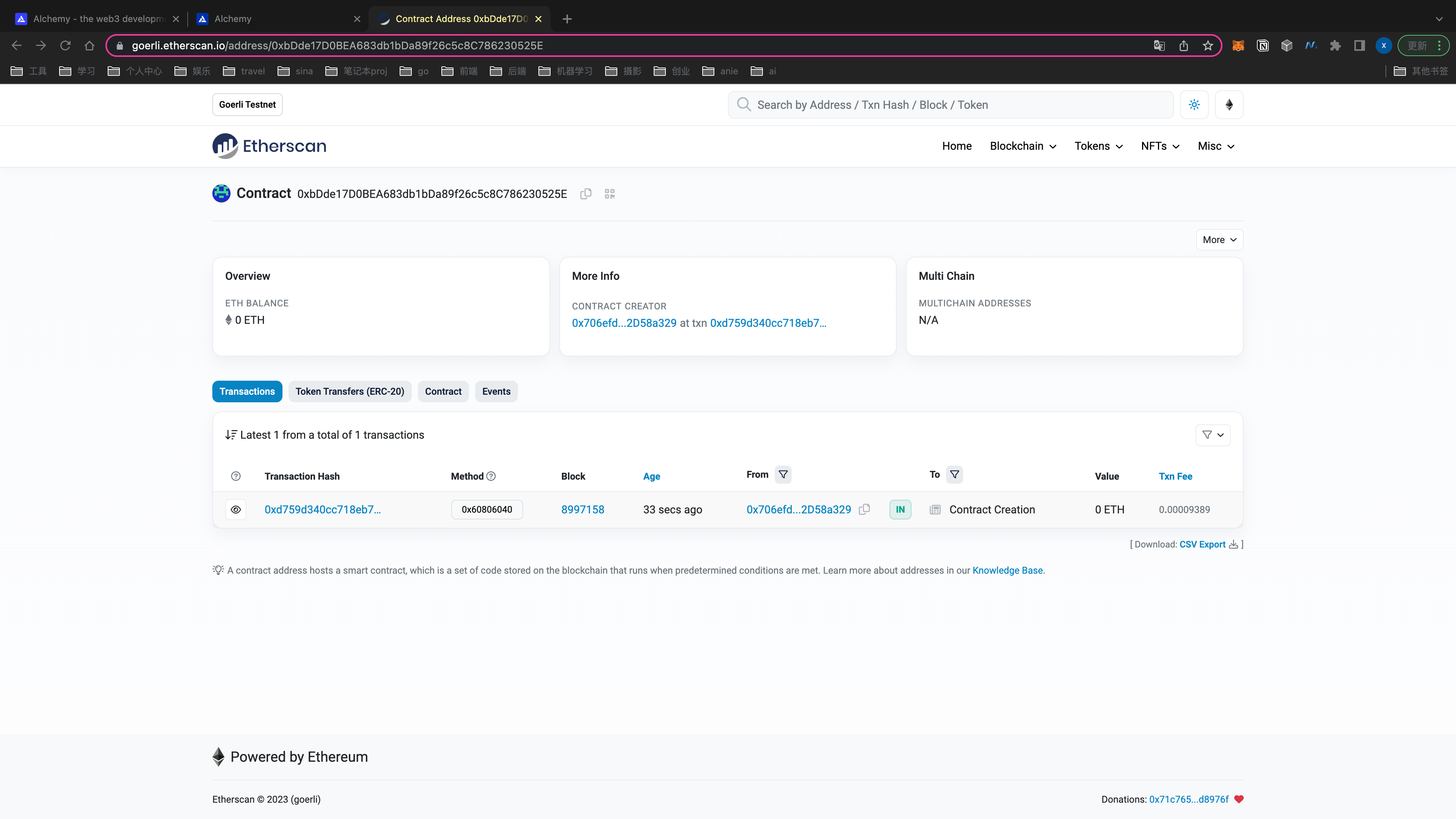
Task: Expand the Blockchain navigation dropdown
Action: [1023, 146]
